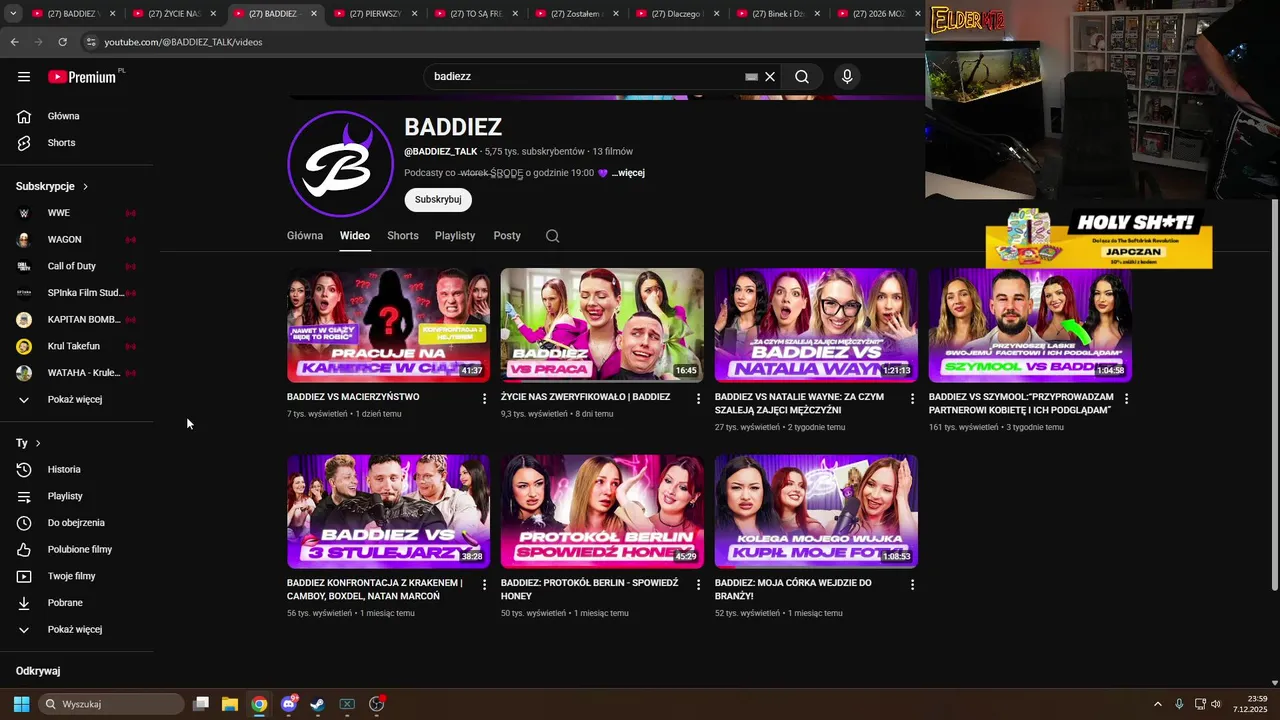
Task: Switch to the Główna channel tab
Action: [305, 236]
